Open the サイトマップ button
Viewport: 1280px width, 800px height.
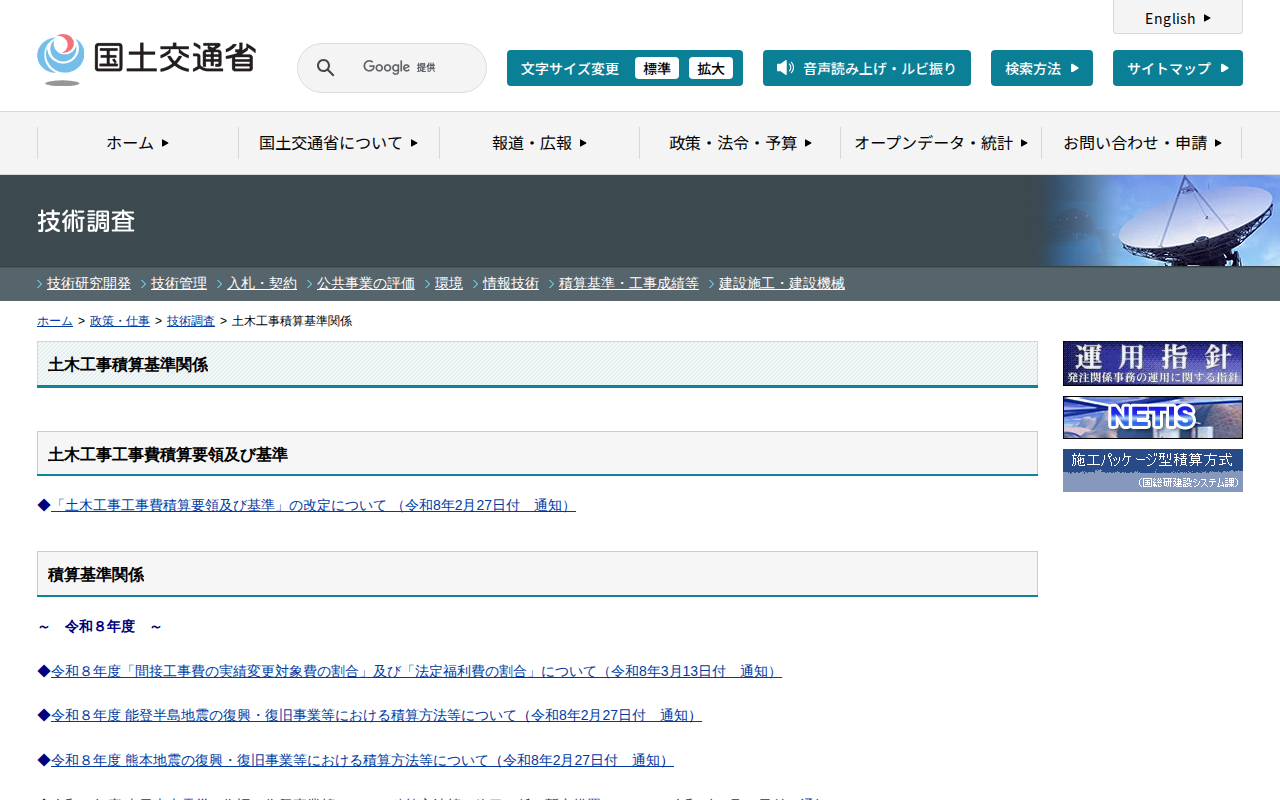pos(1177,68)
